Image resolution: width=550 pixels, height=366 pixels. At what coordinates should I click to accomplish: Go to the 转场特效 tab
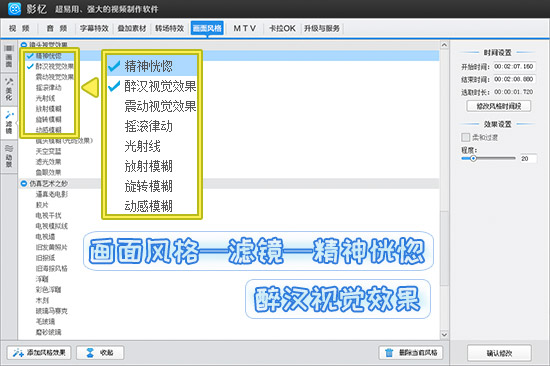[170, 28]
